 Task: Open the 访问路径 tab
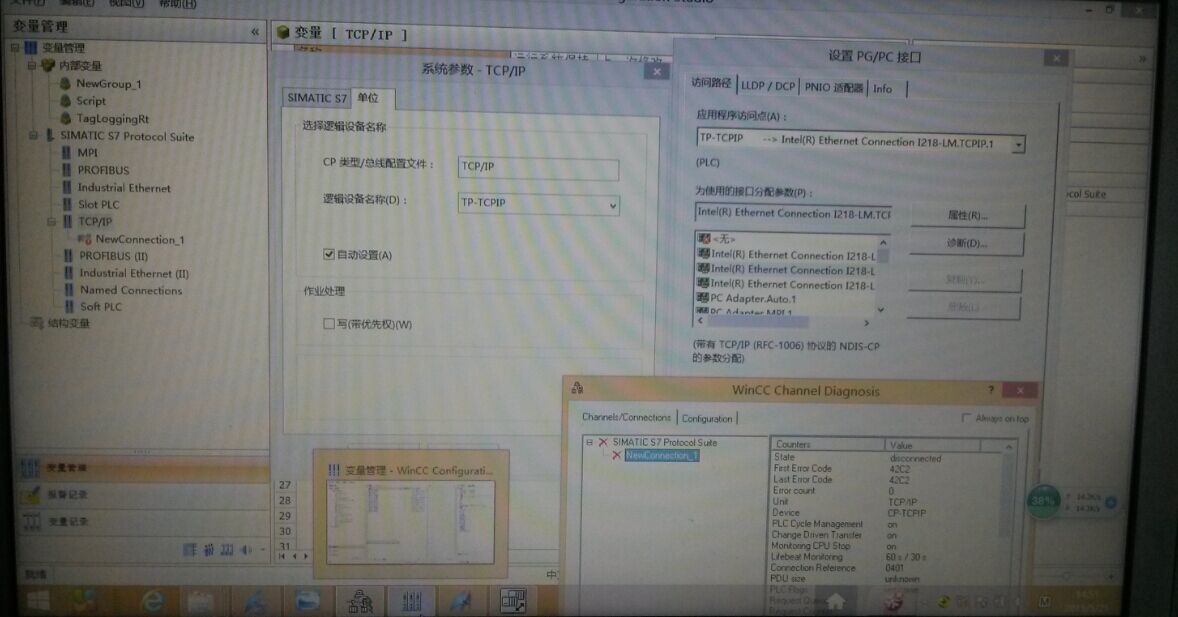pyautogui.click(x=711, y=83)
